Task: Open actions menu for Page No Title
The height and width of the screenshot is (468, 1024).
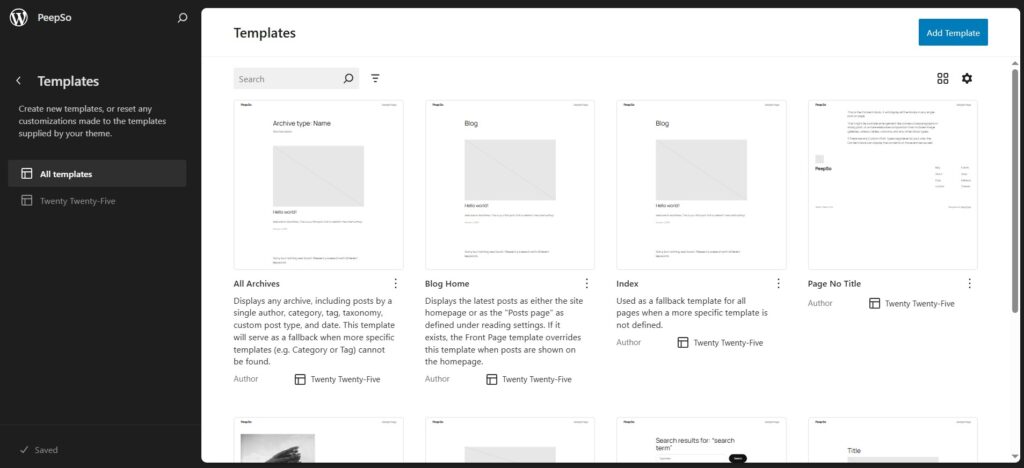Action: (x=969, y=284)
